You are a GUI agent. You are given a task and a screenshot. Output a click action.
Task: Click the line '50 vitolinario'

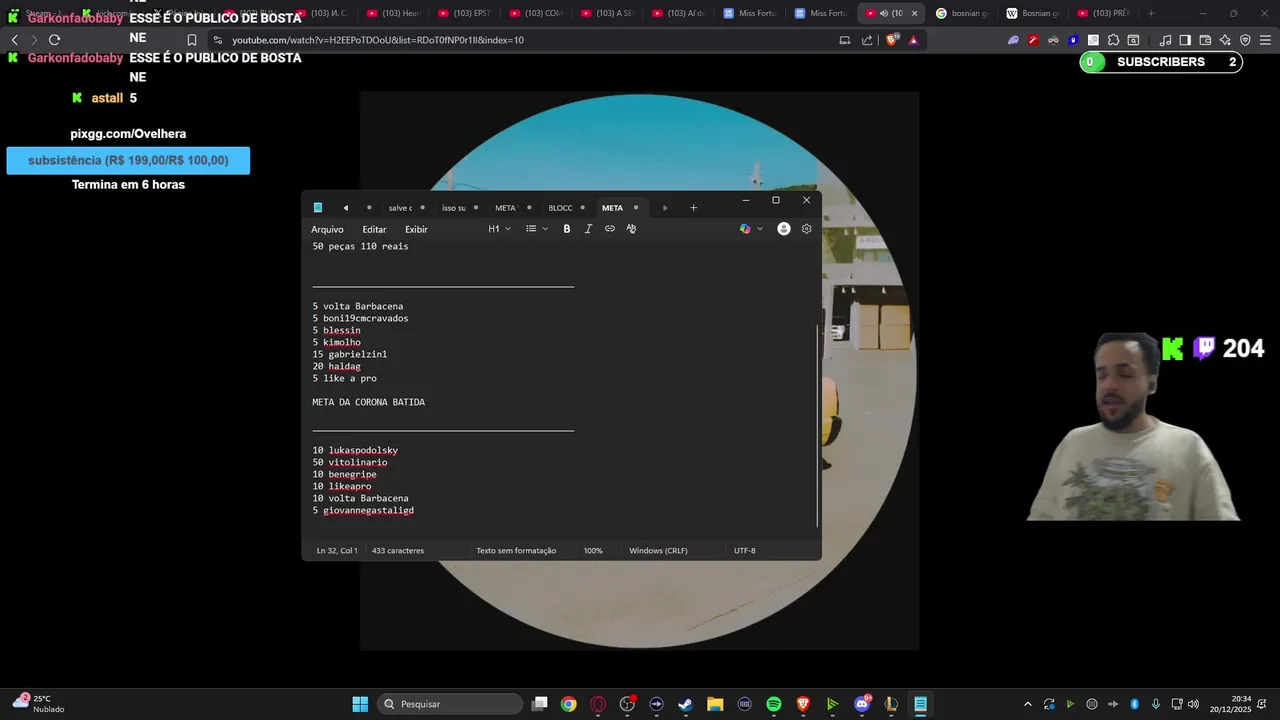pyautogui.click(x=350, y=462)
